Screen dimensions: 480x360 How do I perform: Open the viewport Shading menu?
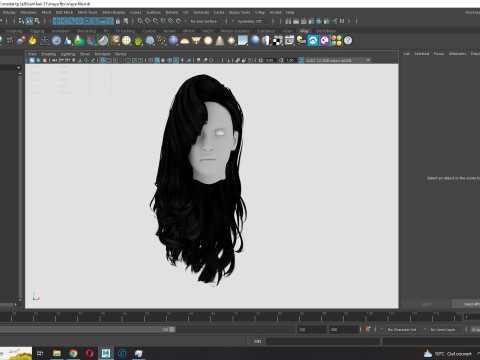click(48, 54)
